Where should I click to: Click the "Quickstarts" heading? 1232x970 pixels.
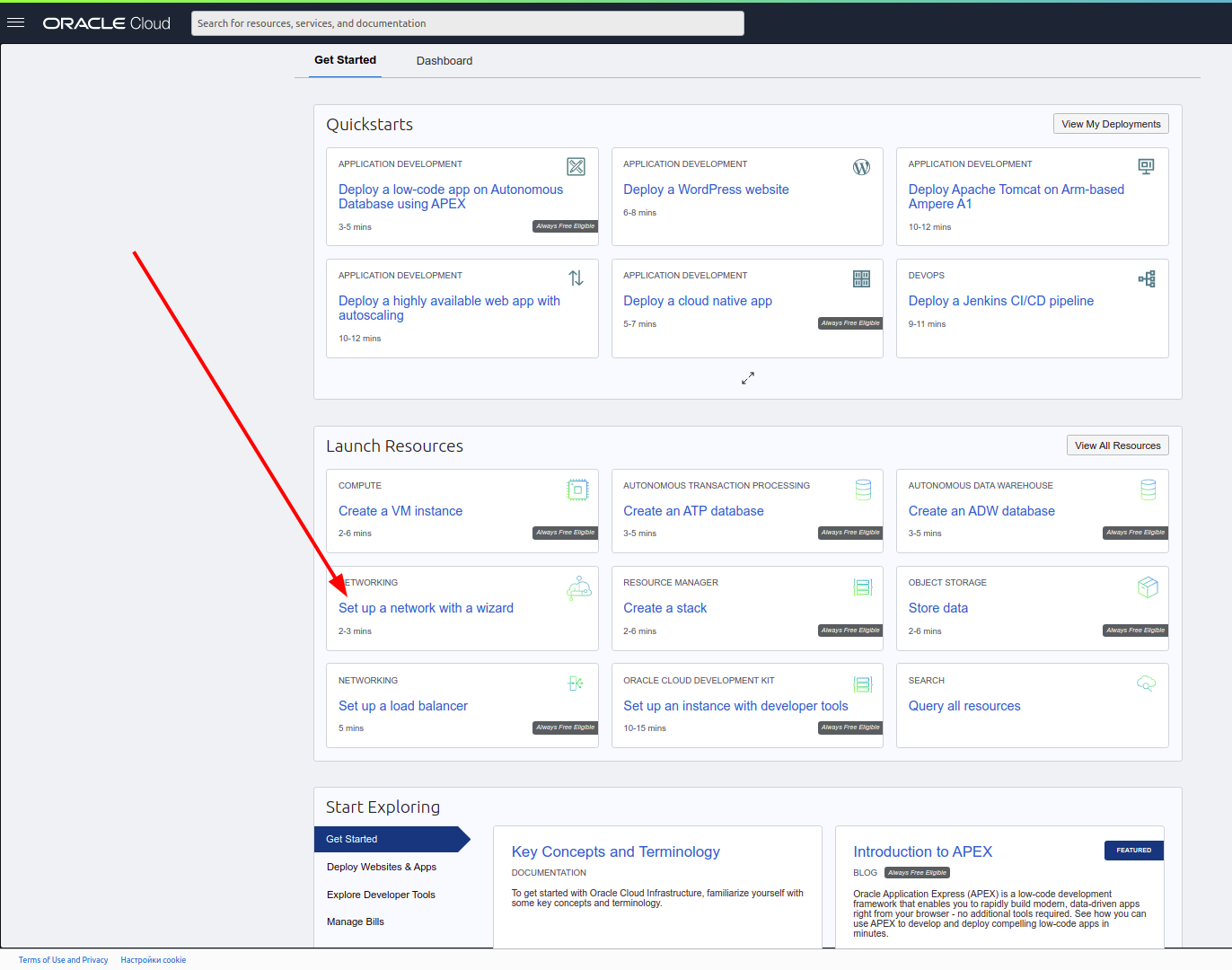[x=369, y=125]
